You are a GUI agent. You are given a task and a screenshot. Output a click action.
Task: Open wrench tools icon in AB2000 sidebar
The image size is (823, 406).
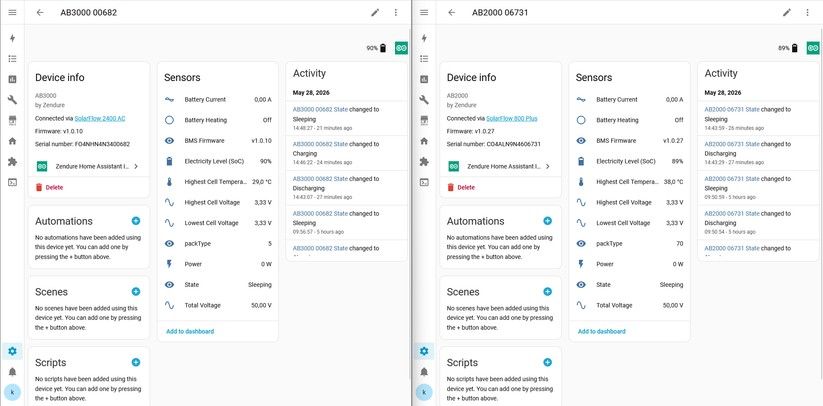tap(424, 100)
